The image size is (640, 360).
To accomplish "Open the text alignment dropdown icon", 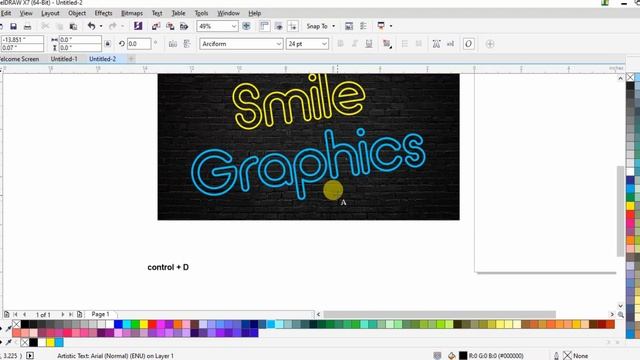I will (x=387, y=44).
